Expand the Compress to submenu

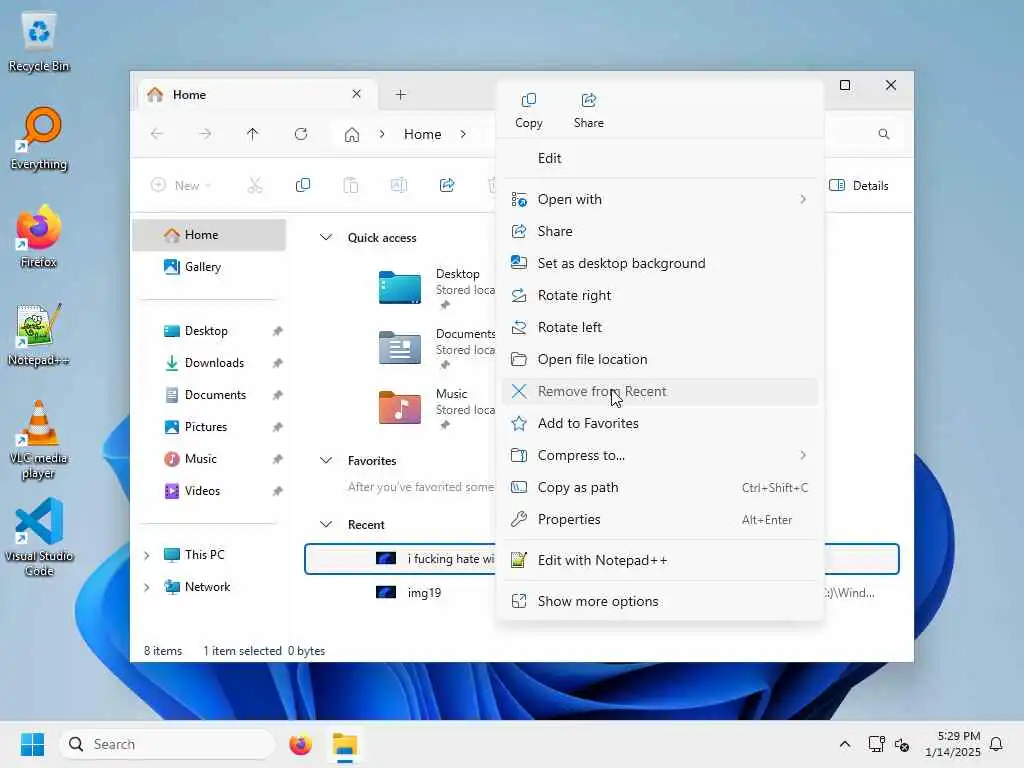click(660, 455)
